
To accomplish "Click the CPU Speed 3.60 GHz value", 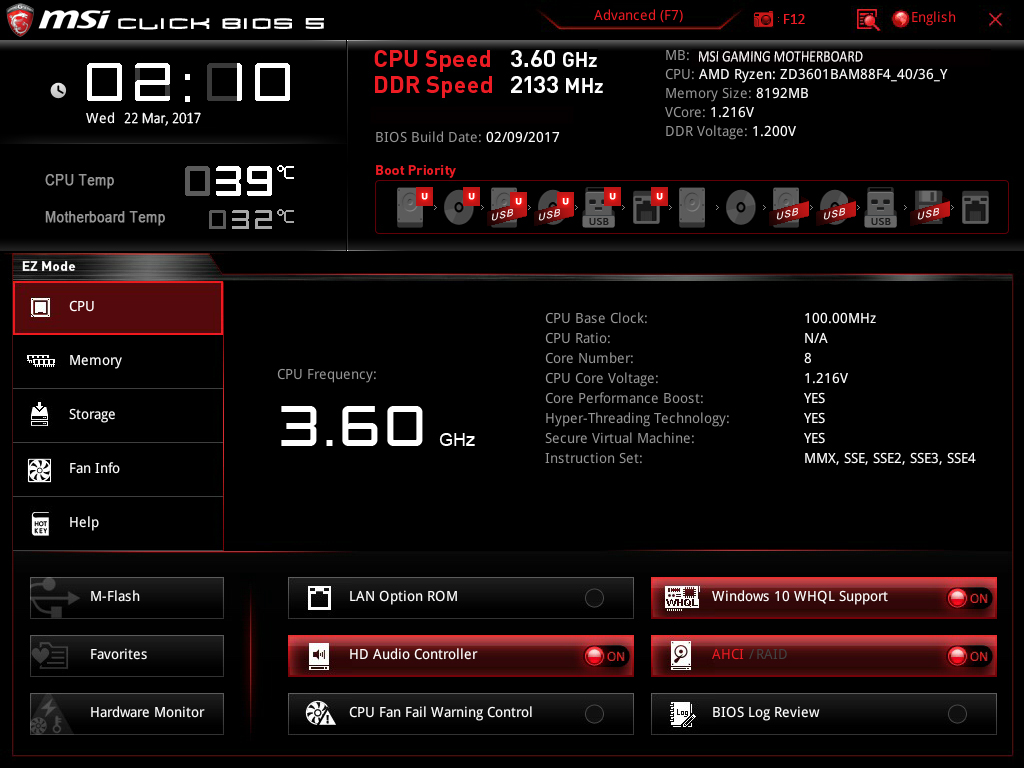I will point(553,59).
